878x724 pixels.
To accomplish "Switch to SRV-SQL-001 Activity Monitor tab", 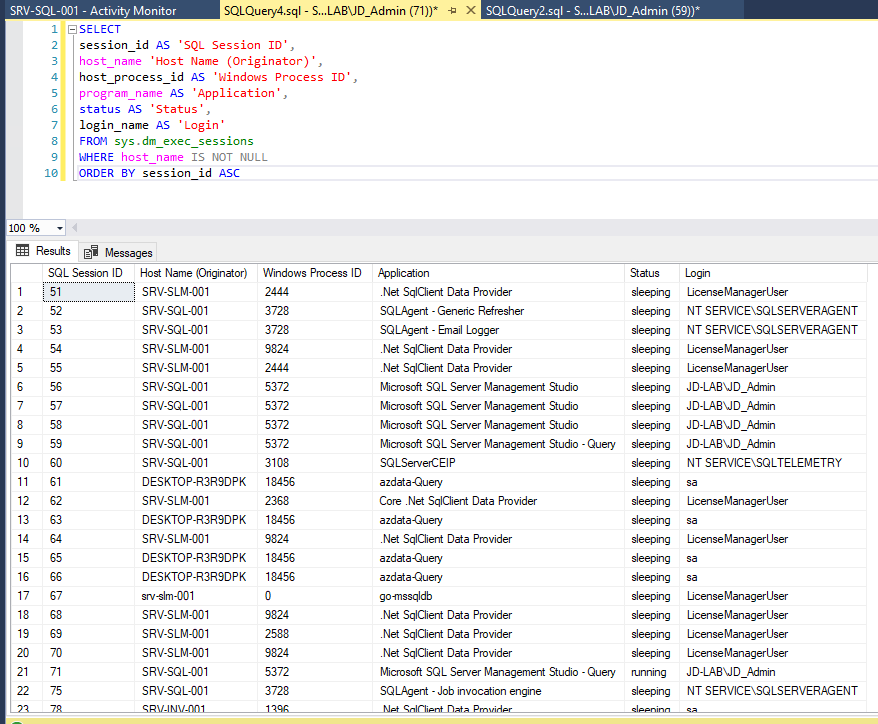I will point(92,10).
